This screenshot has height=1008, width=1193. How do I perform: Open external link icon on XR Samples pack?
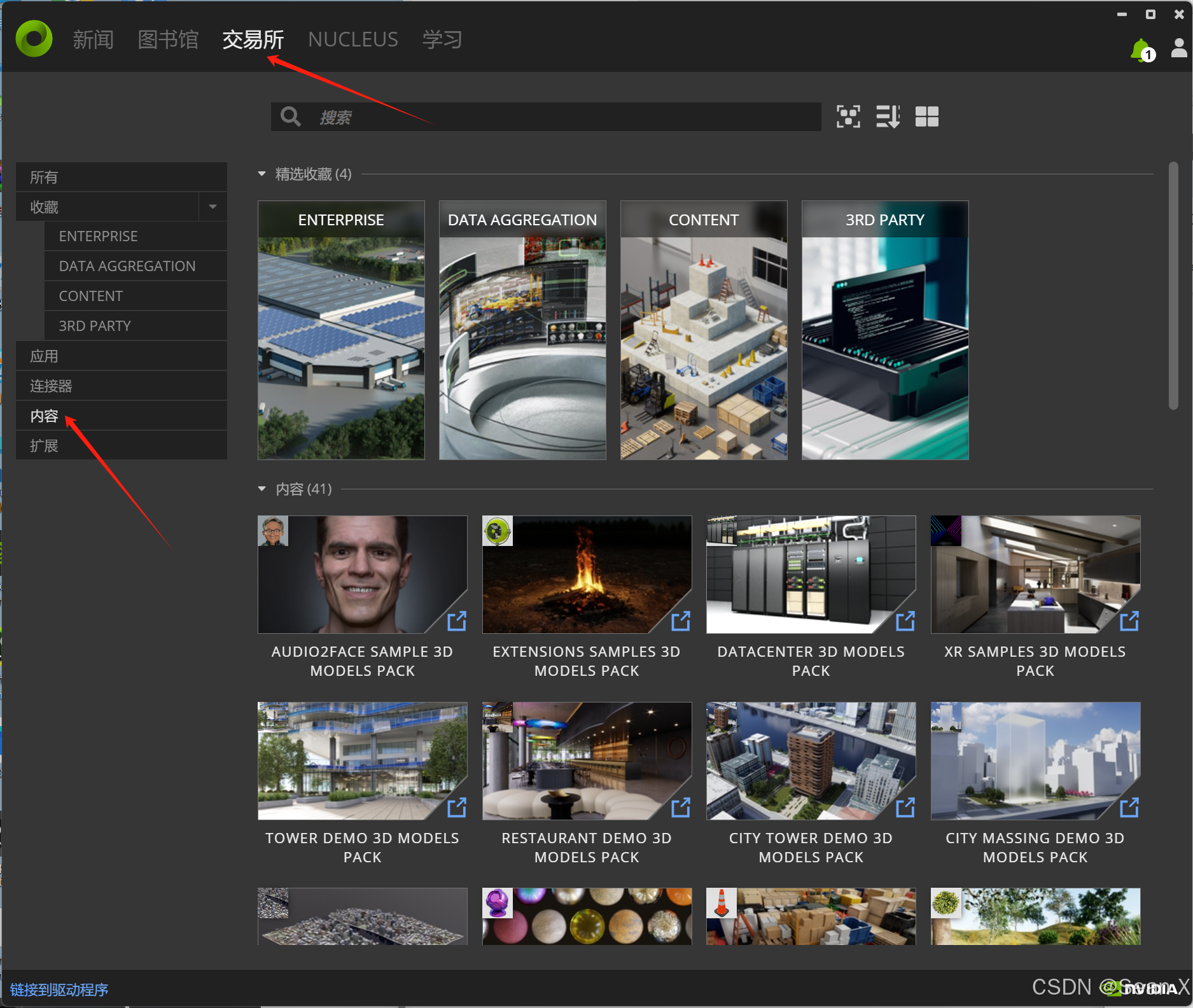coord(1129,620)
